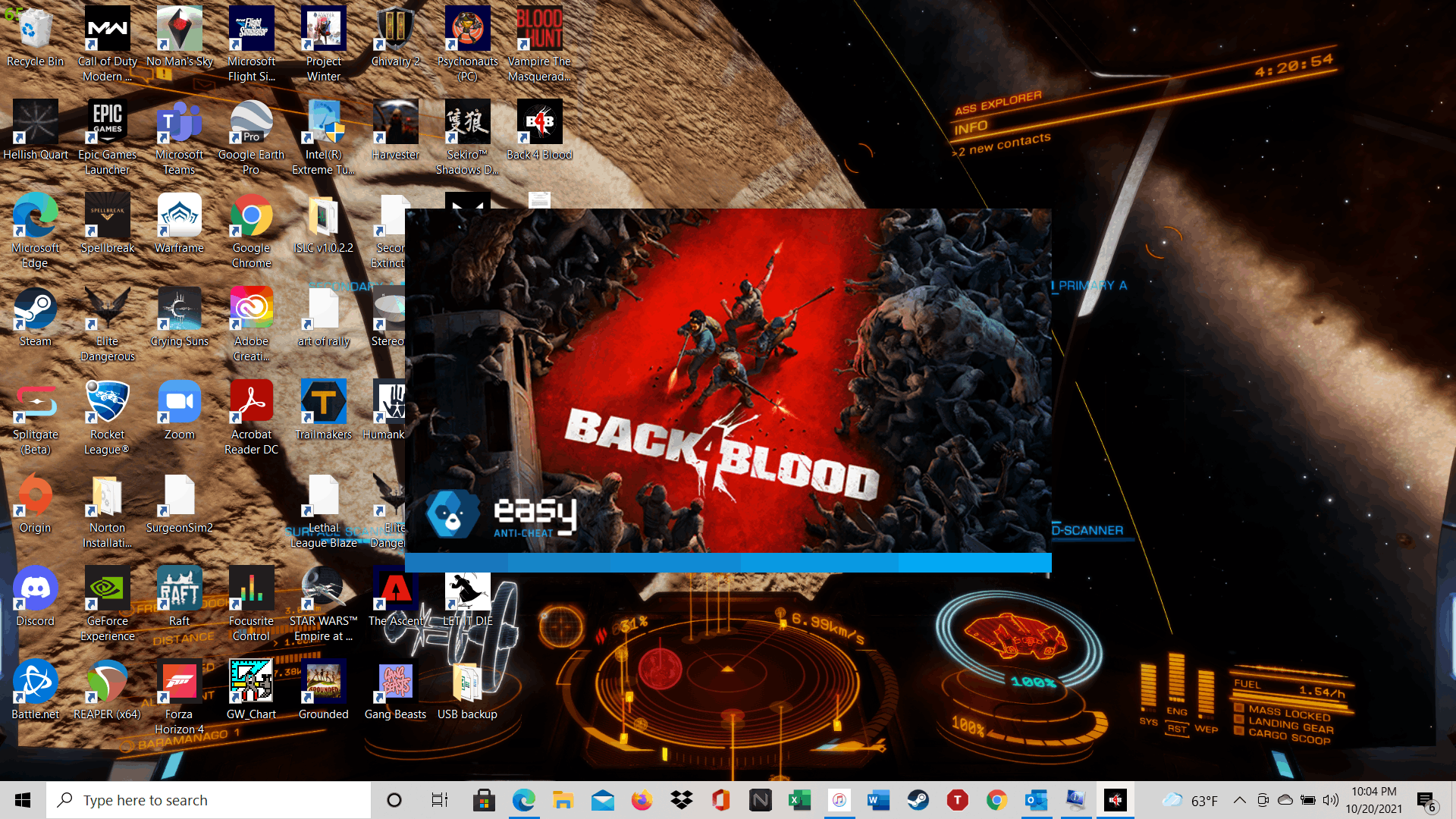
Task: Click Steam icon in taskbar
Action: click(x=918, y=800)
